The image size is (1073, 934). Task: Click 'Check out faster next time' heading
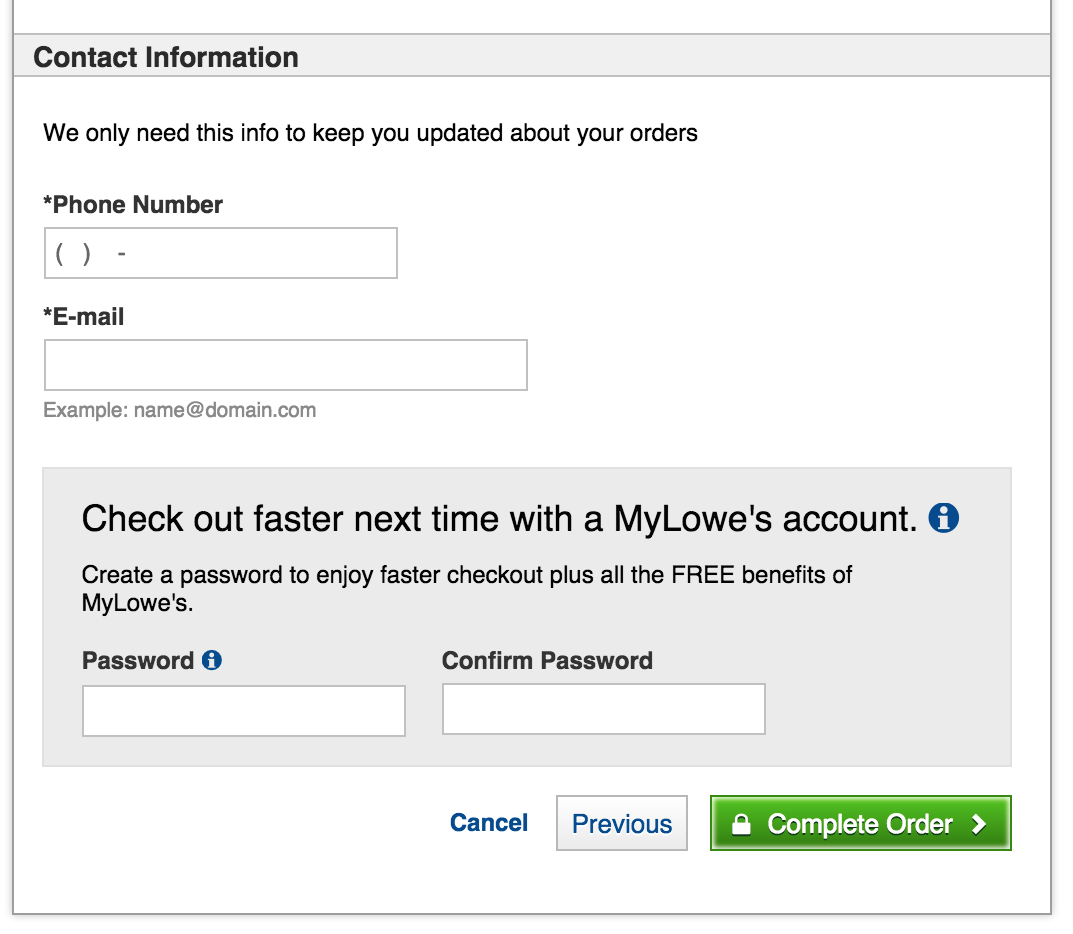[499, 519]
